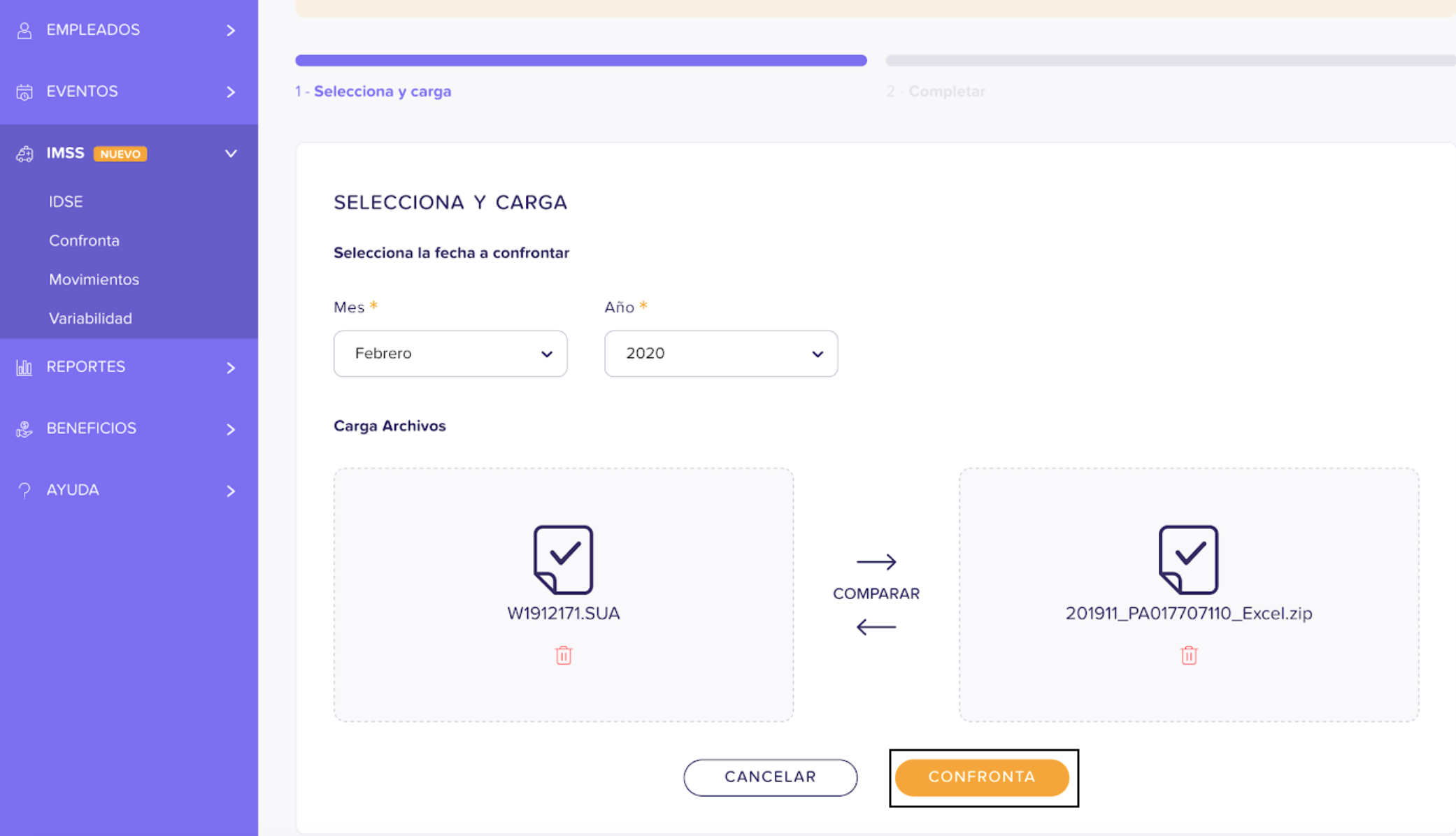The image size is (1456, 836).
Task: Click the Empleados person icon
Action: pos(24,30)
